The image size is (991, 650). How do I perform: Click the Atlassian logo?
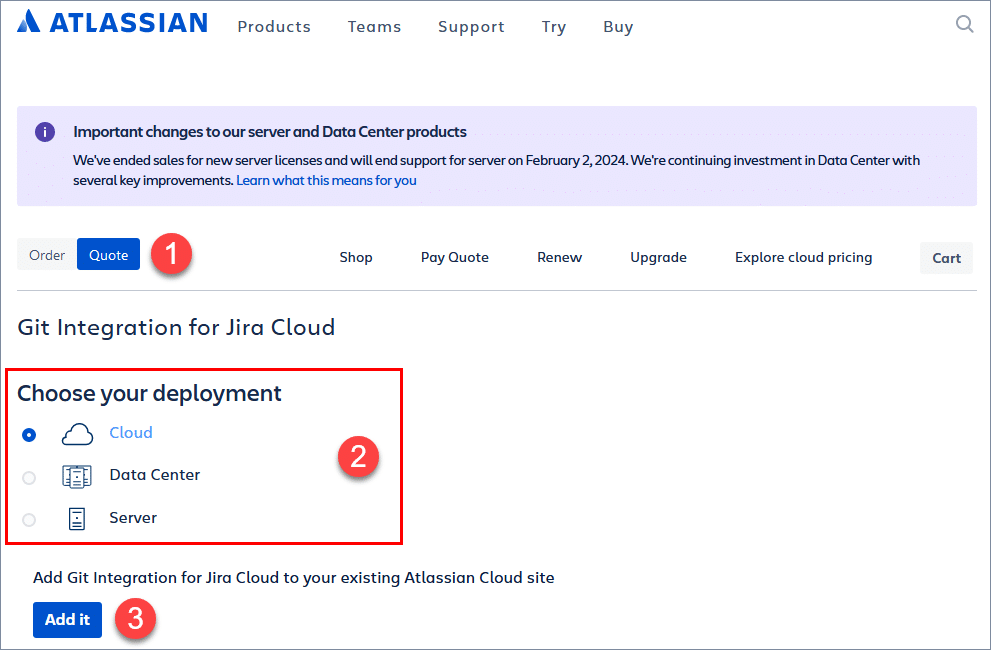pyautogui.click(x=112, y=23)
